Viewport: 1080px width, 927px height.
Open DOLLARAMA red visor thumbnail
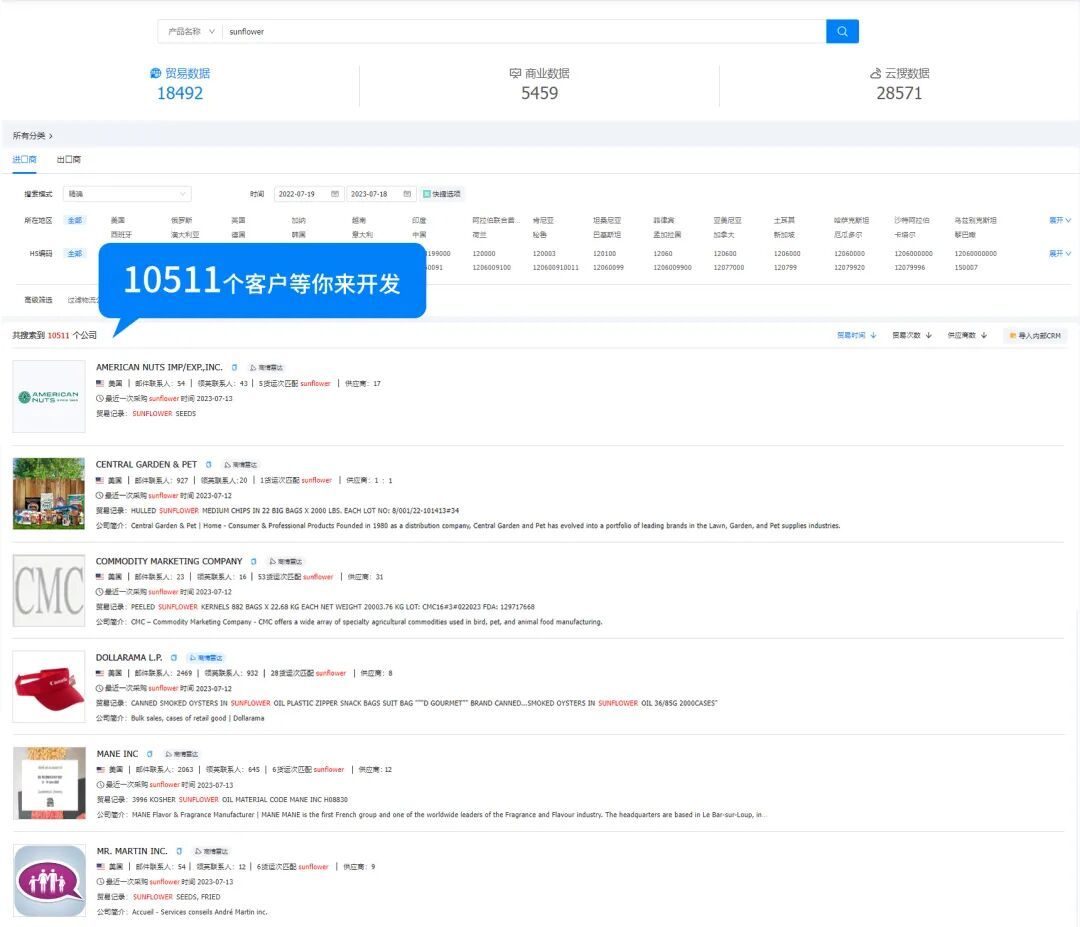coord(49,687)
